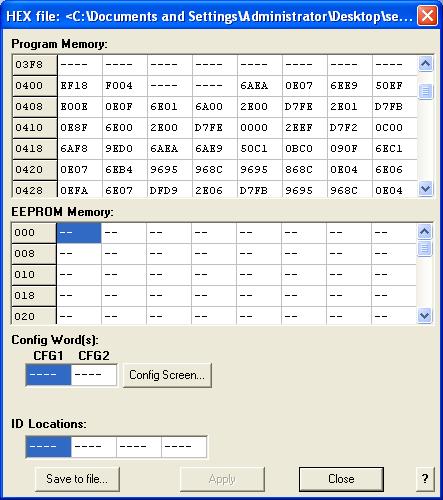Select program memory cell 6A00

click(215, 107)
